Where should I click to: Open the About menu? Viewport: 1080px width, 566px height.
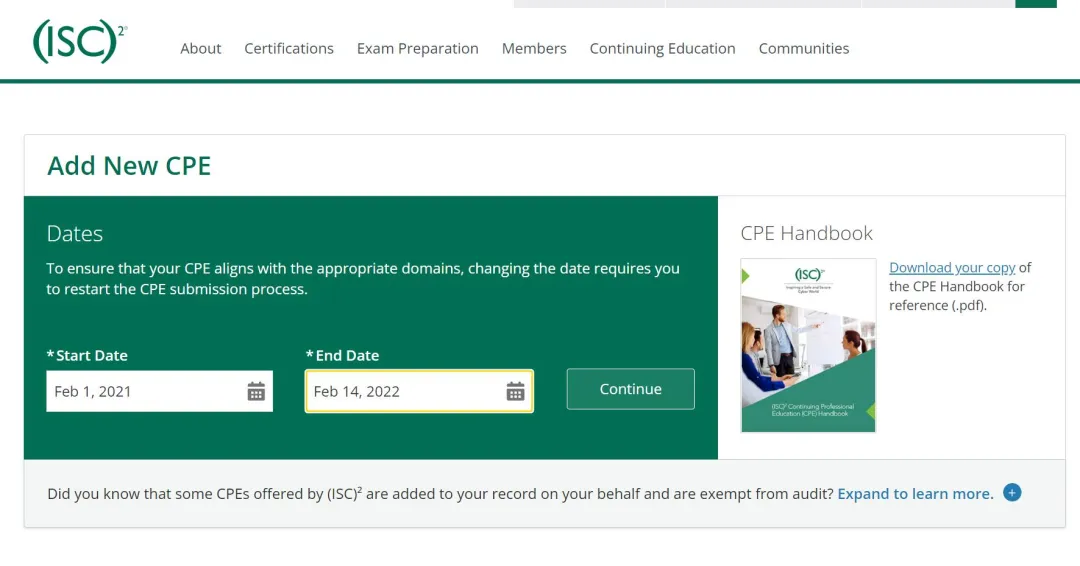(x=200, y=48)
